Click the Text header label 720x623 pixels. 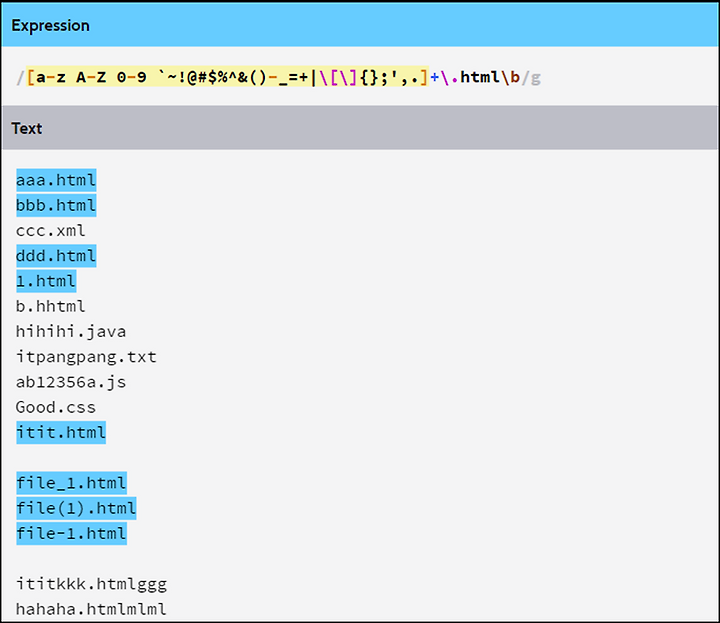coord(27,129)
